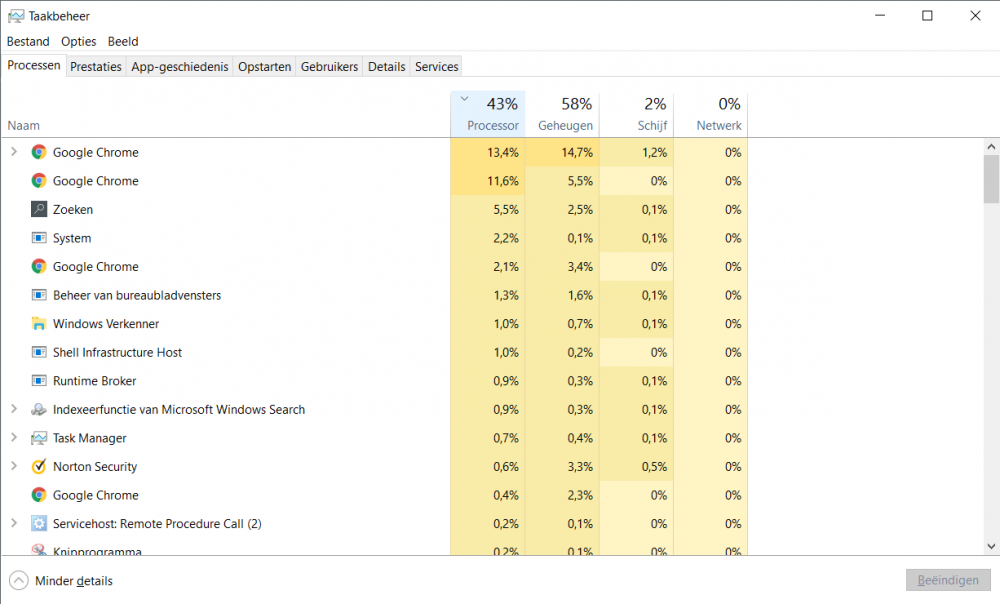
Task: Switch to the Prestaties tab
Action: [x=96, y=67]
